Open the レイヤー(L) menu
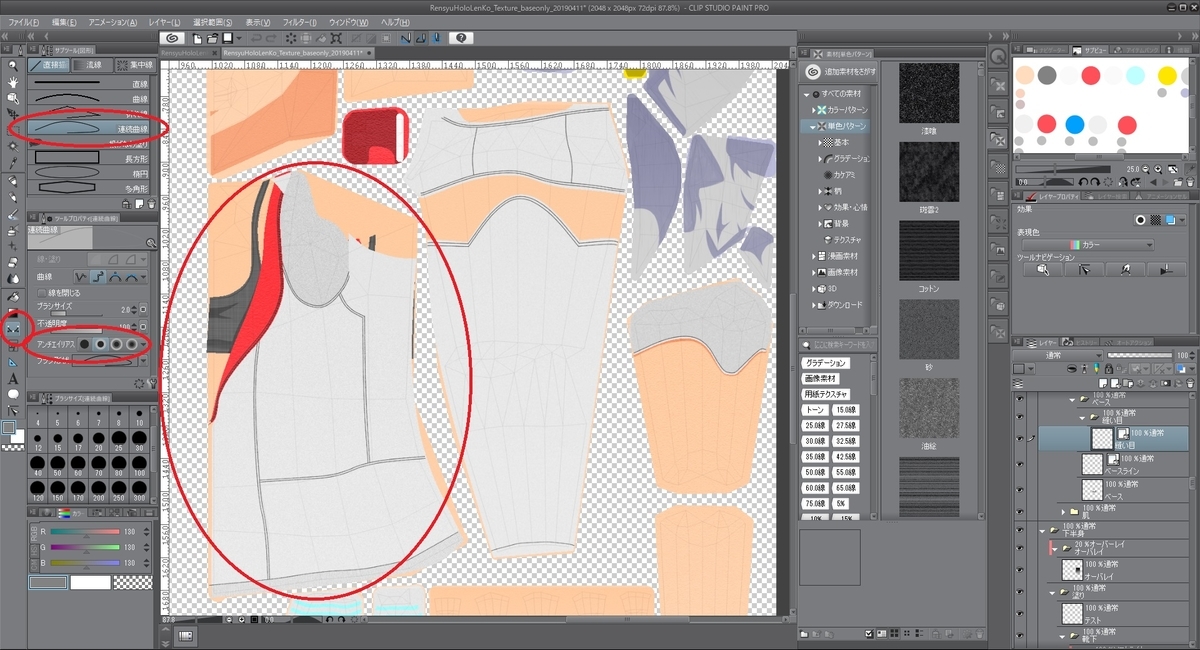 [163, 21]
